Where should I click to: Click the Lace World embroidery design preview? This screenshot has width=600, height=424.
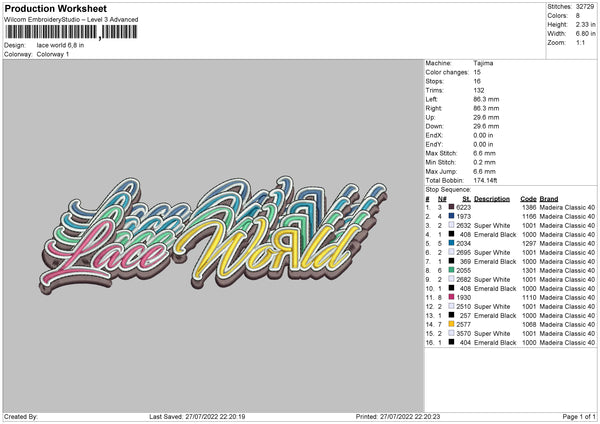[214, 235]
